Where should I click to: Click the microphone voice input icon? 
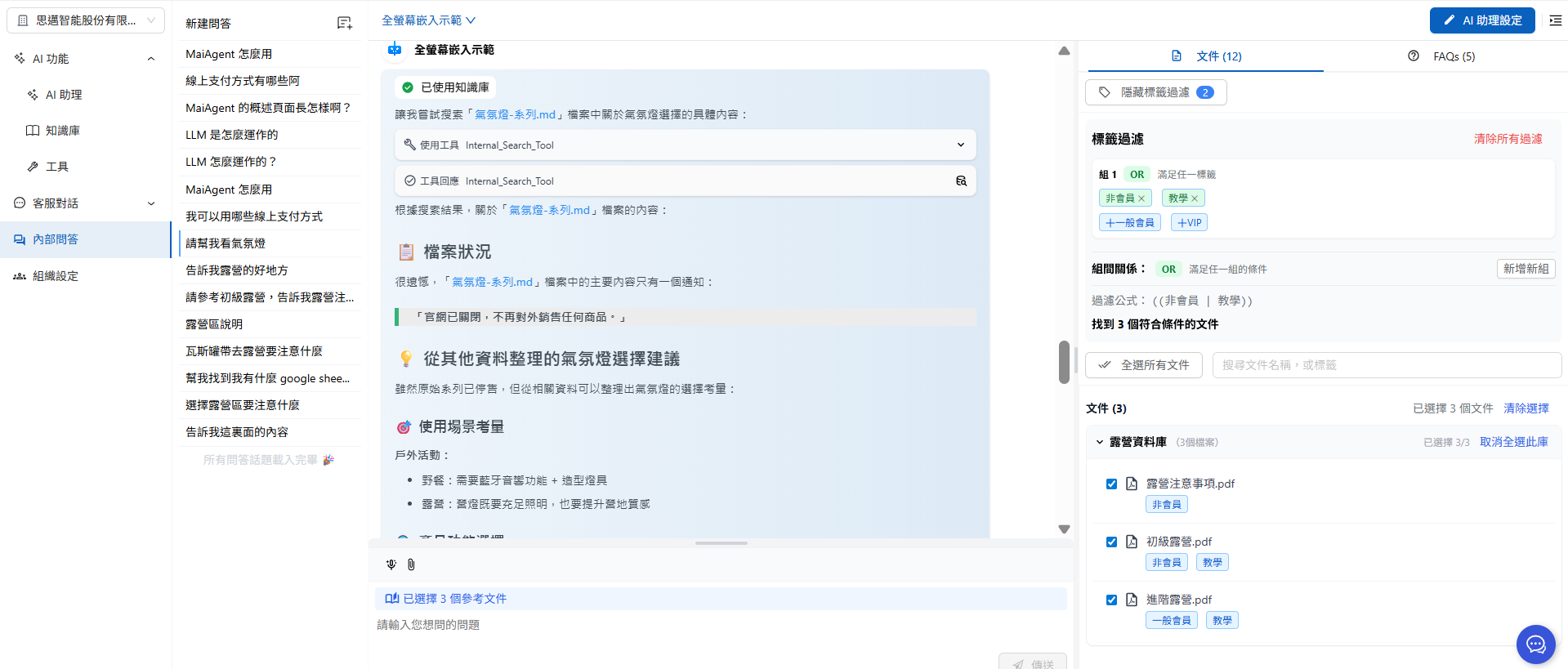pyautogui.click(x=391, y=564)
